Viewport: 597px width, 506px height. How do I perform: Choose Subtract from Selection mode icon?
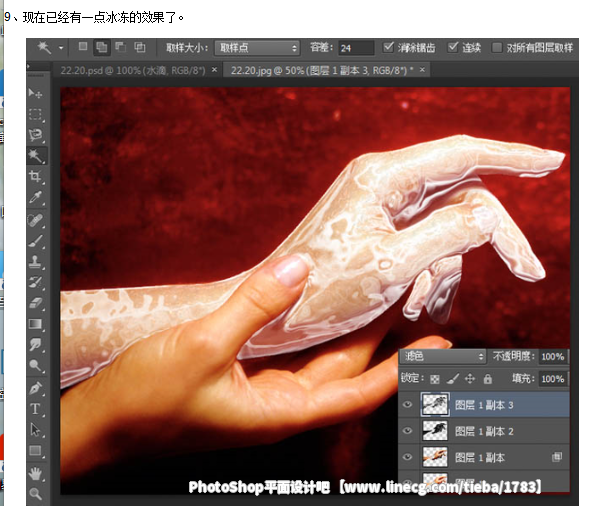121,47
